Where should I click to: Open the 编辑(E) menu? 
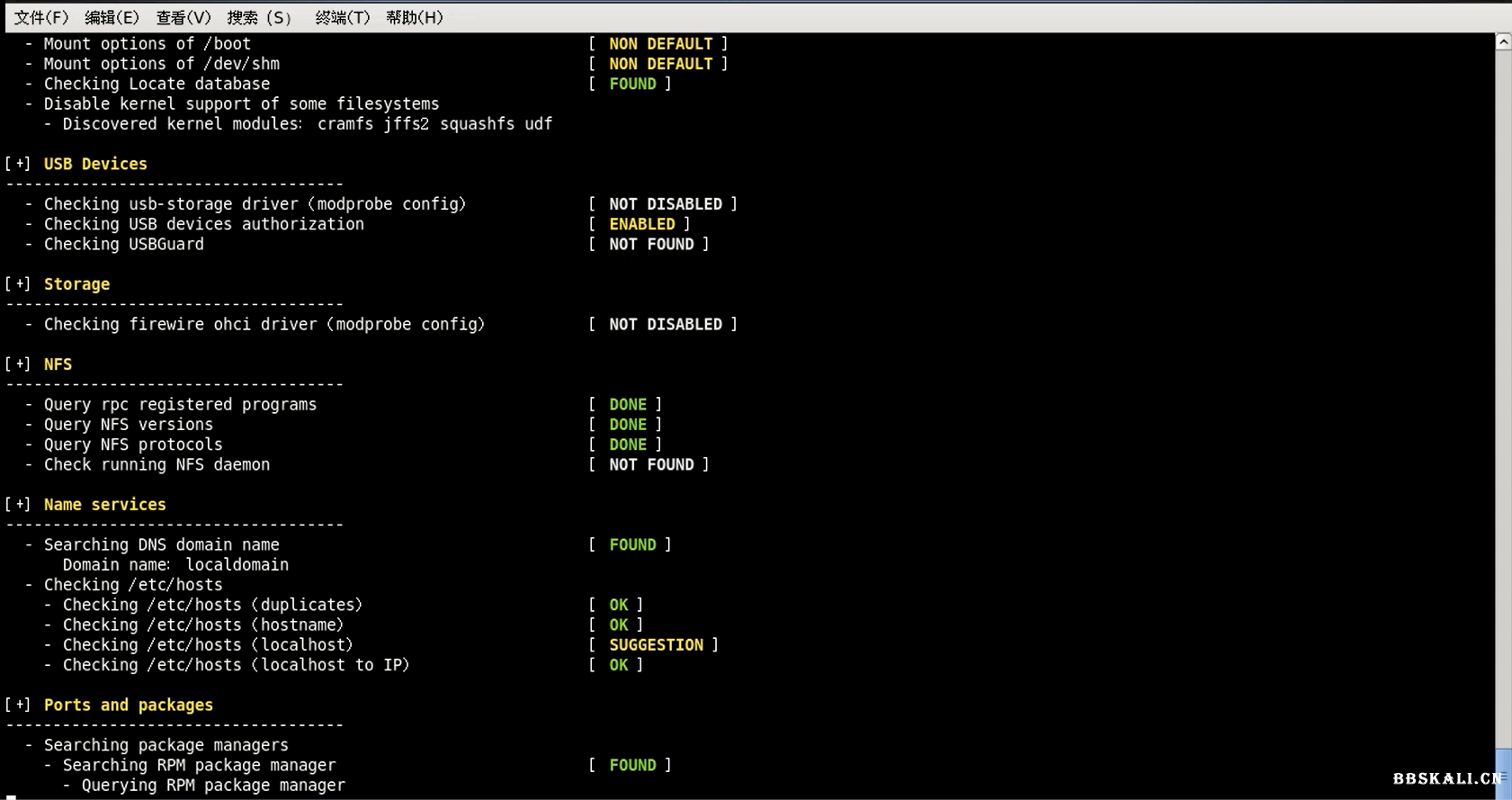[x=112, y=17]
